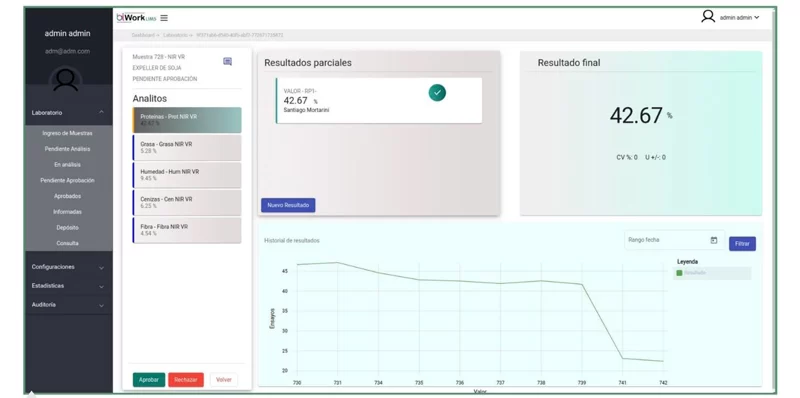Screen dimensions: 800x398
Task: Click the EXPELLER DE SOJA text
Action: click(x=157, y=68)
